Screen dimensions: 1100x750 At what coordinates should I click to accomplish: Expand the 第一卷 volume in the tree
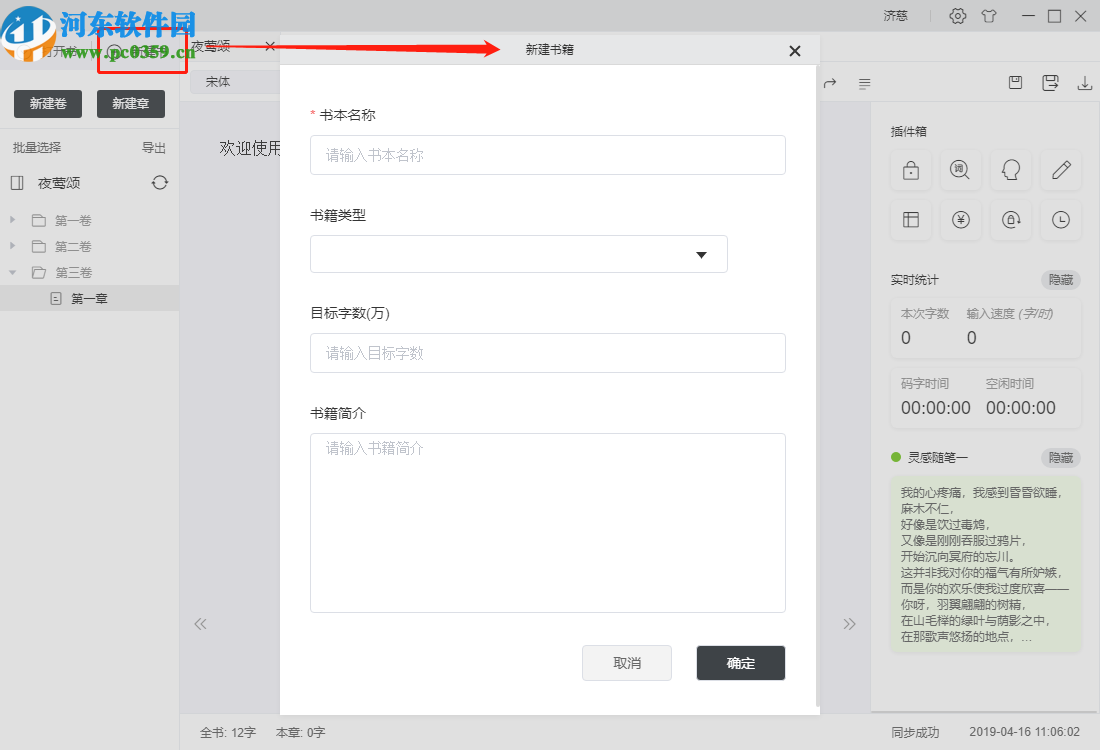pyautogui.click(x=12, y=220)
